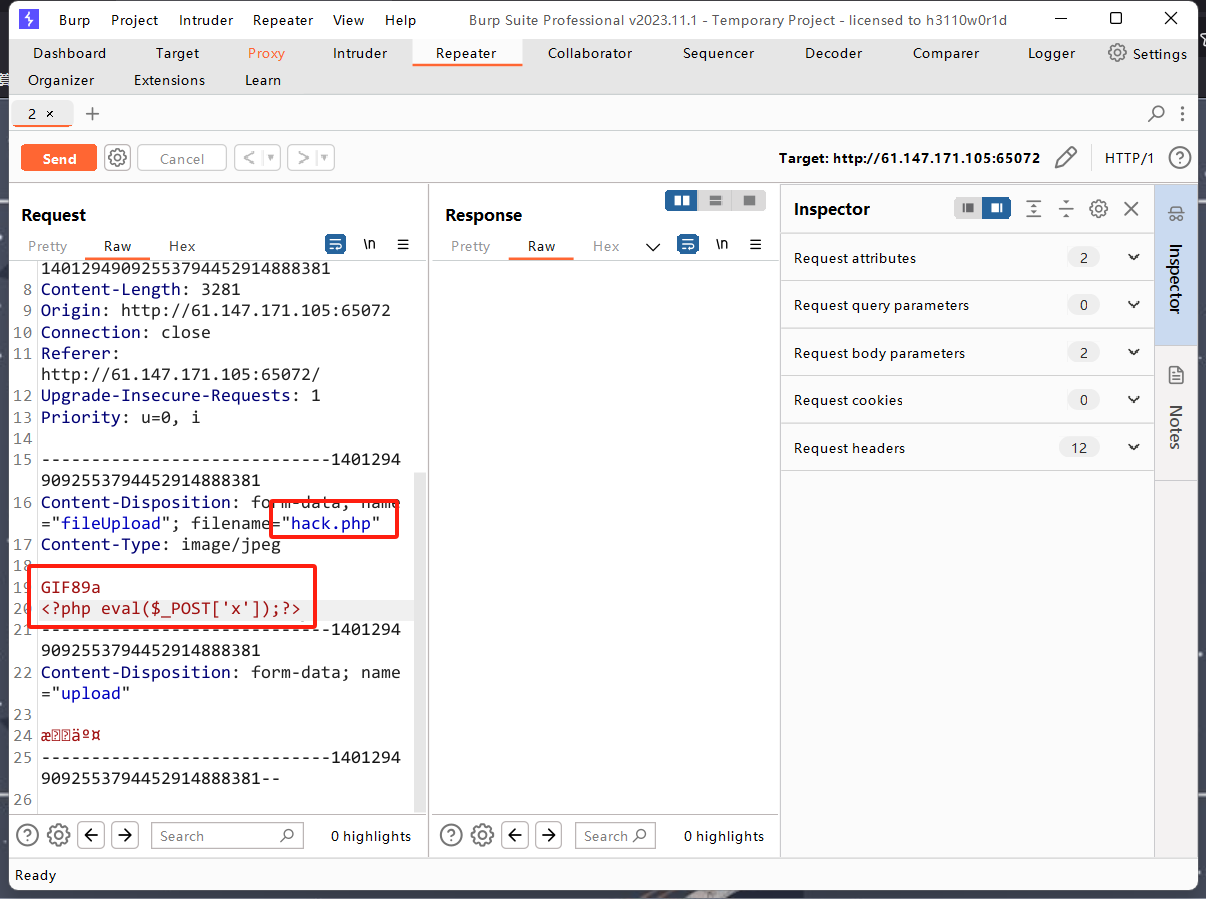This screenshot has width=1206, height=899.
Task: Expand all Inspector sections
Action: coord(1034,209)
